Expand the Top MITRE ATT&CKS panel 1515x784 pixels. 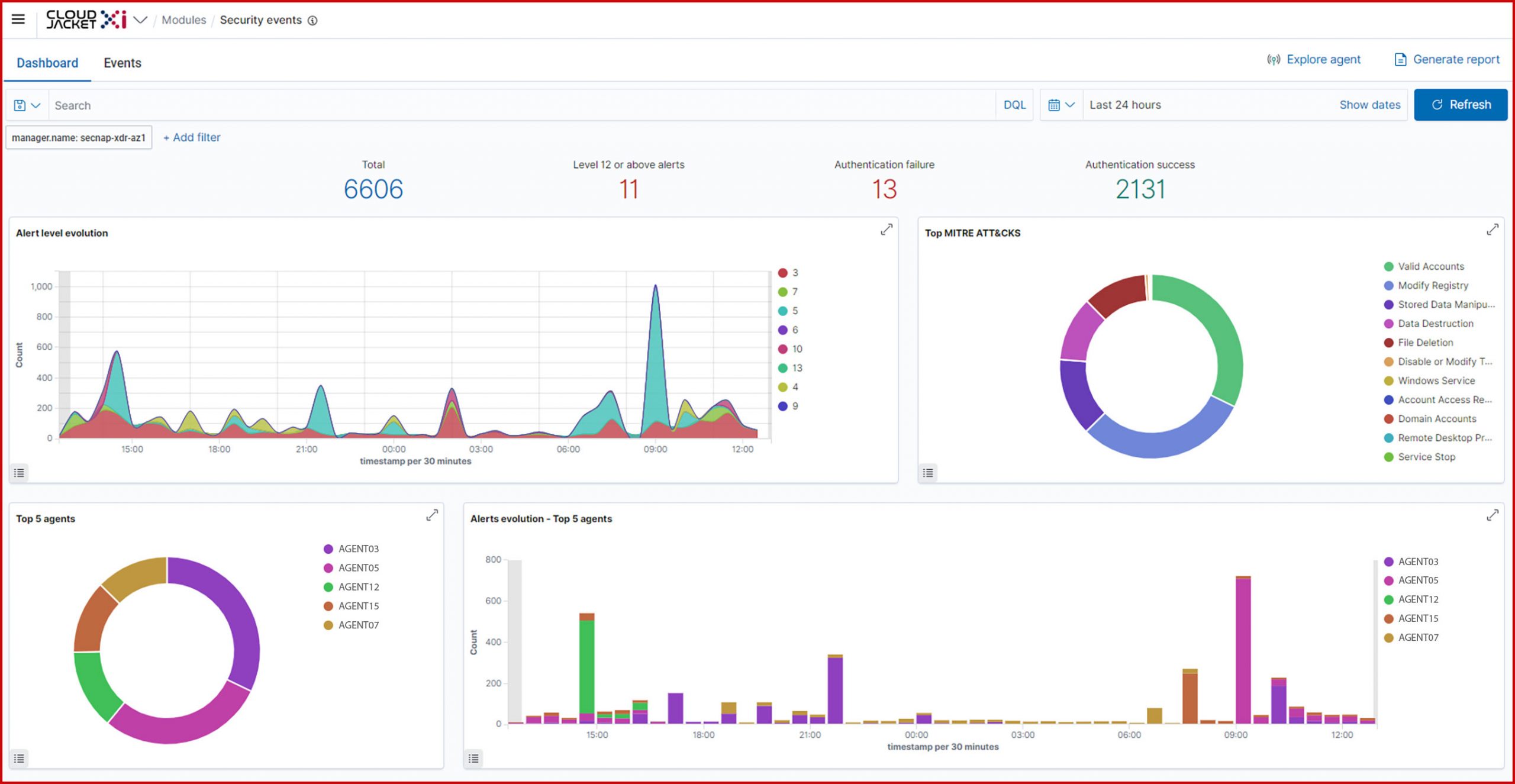click(1492, 230)
